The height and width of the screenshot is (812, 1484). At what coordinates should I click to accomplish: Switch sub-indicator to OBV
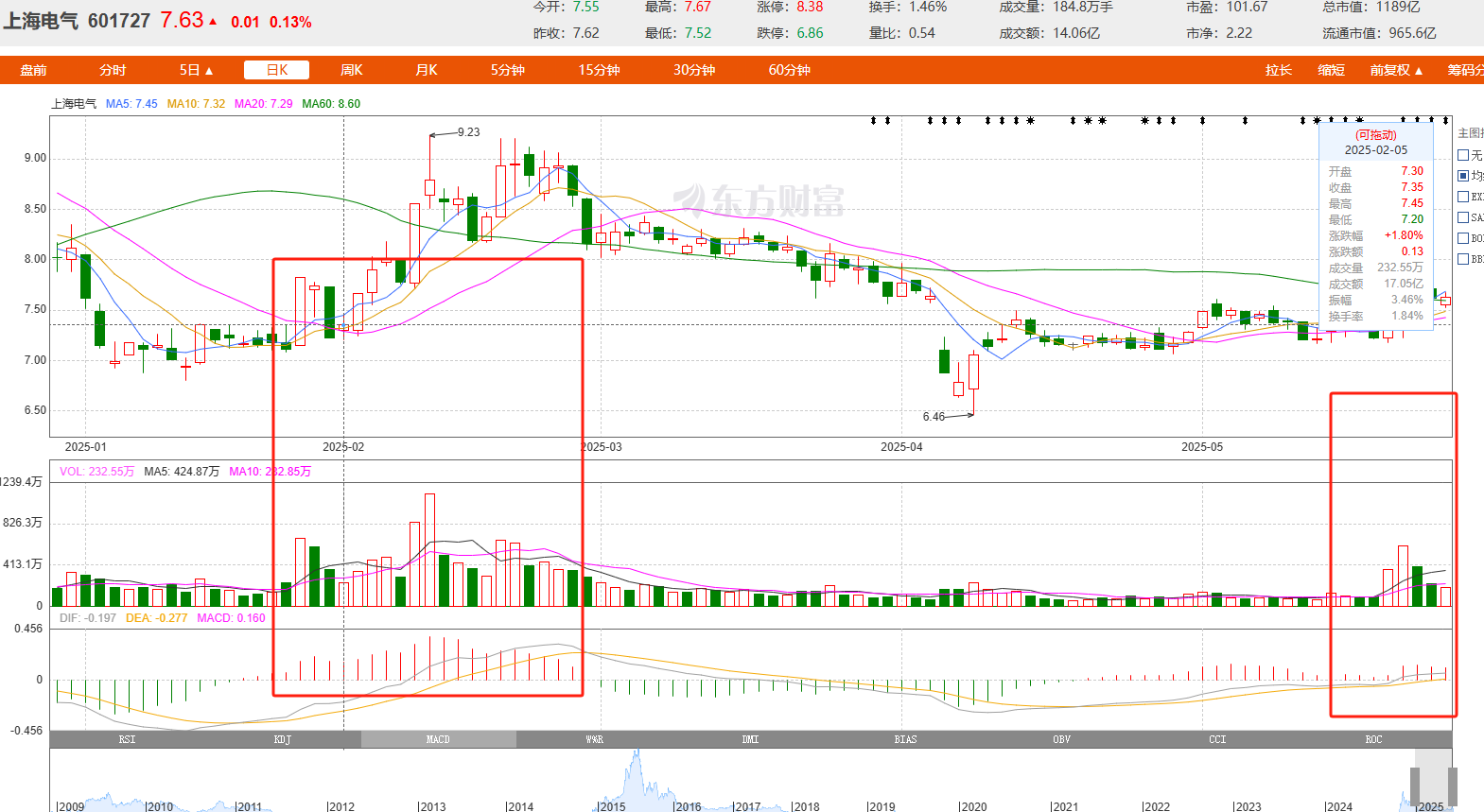coord(1061,739)
